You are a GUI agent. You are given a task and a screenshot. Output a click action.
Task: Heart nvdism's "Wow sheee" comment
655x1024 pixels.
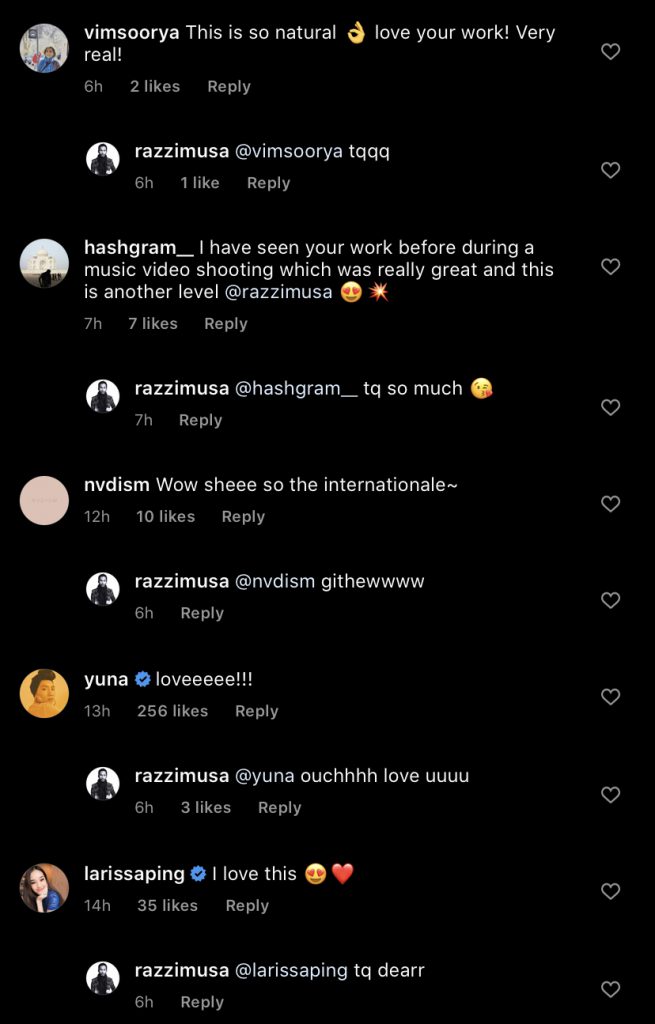point(610,504)
